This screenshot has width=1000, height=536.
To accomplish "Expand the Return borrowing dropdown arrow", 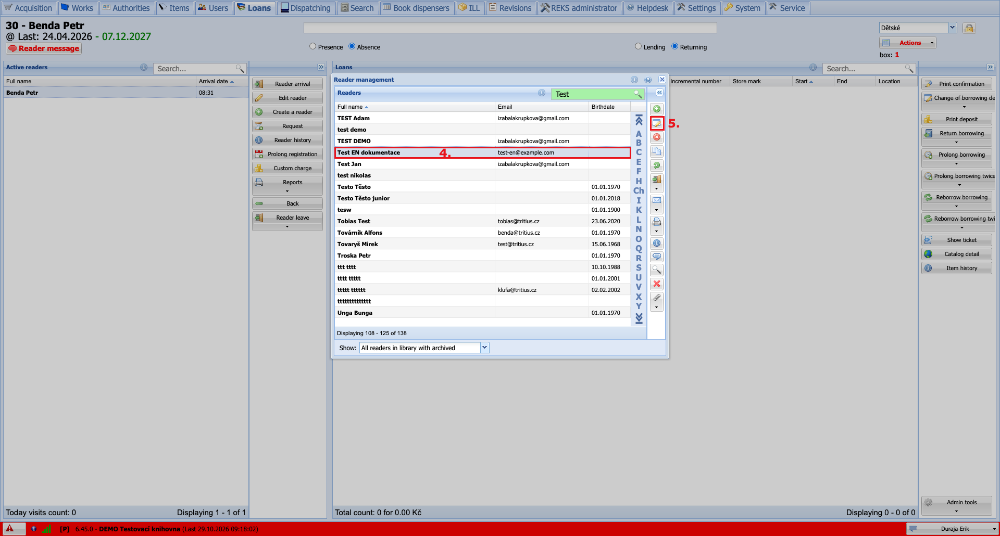I will [x=956, y=142].
